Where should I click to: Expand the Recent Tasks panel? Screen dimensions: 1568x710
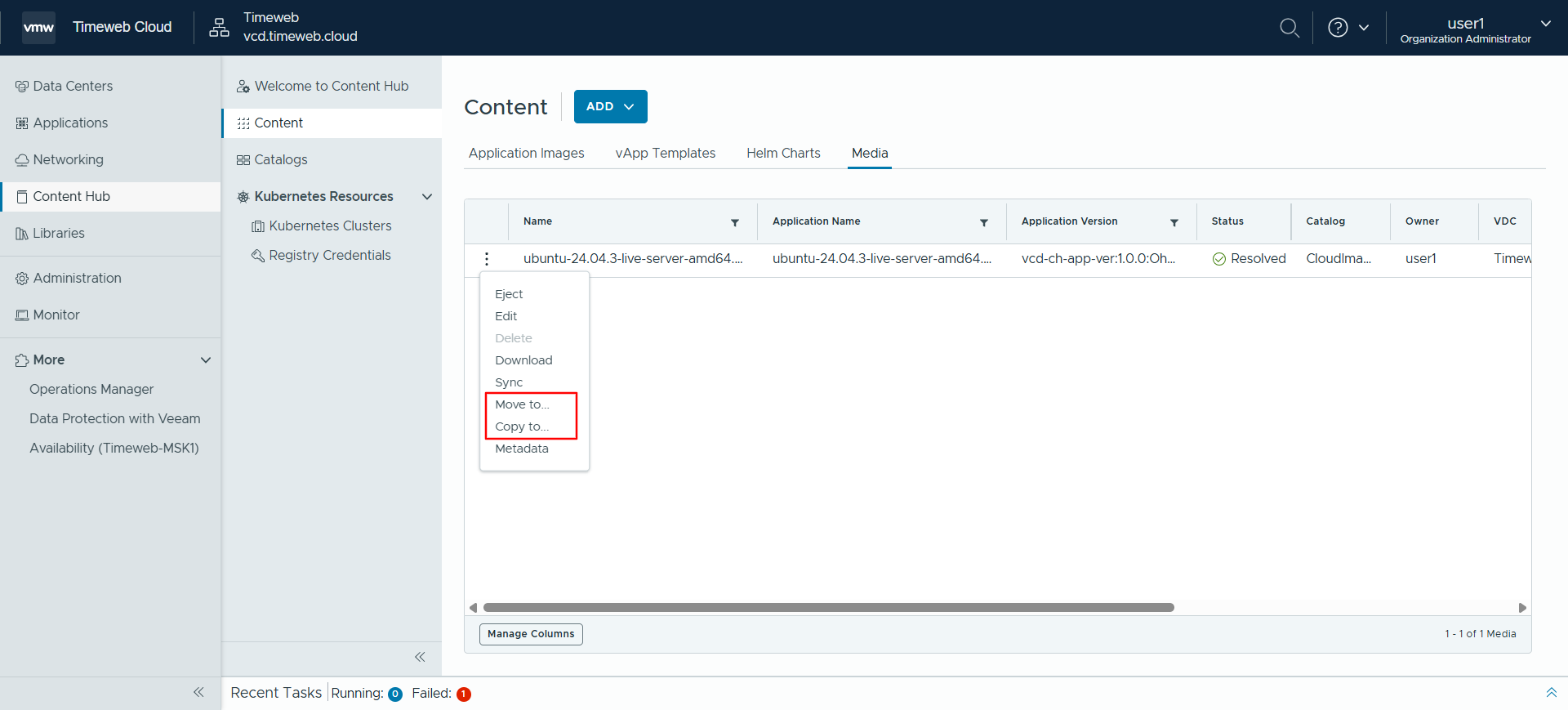coord(1551,693)
